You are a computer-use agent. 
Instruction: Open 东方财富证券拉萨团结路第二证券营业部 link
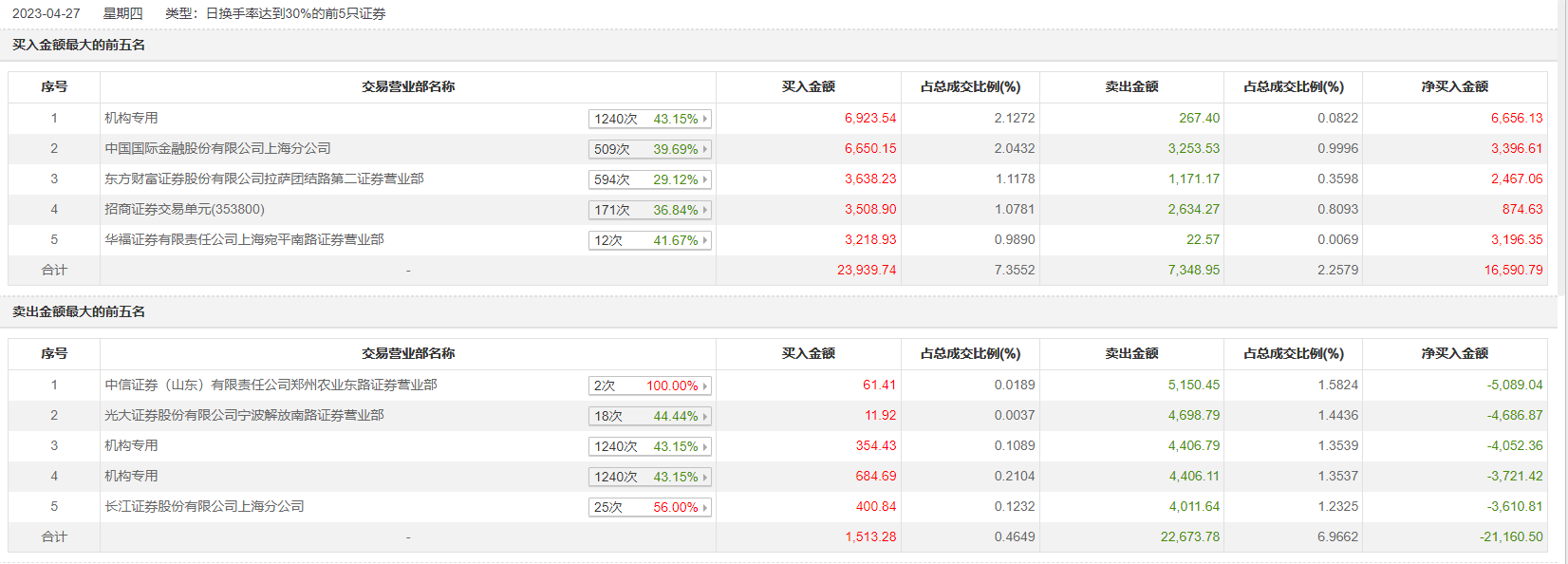pos(264,179)
